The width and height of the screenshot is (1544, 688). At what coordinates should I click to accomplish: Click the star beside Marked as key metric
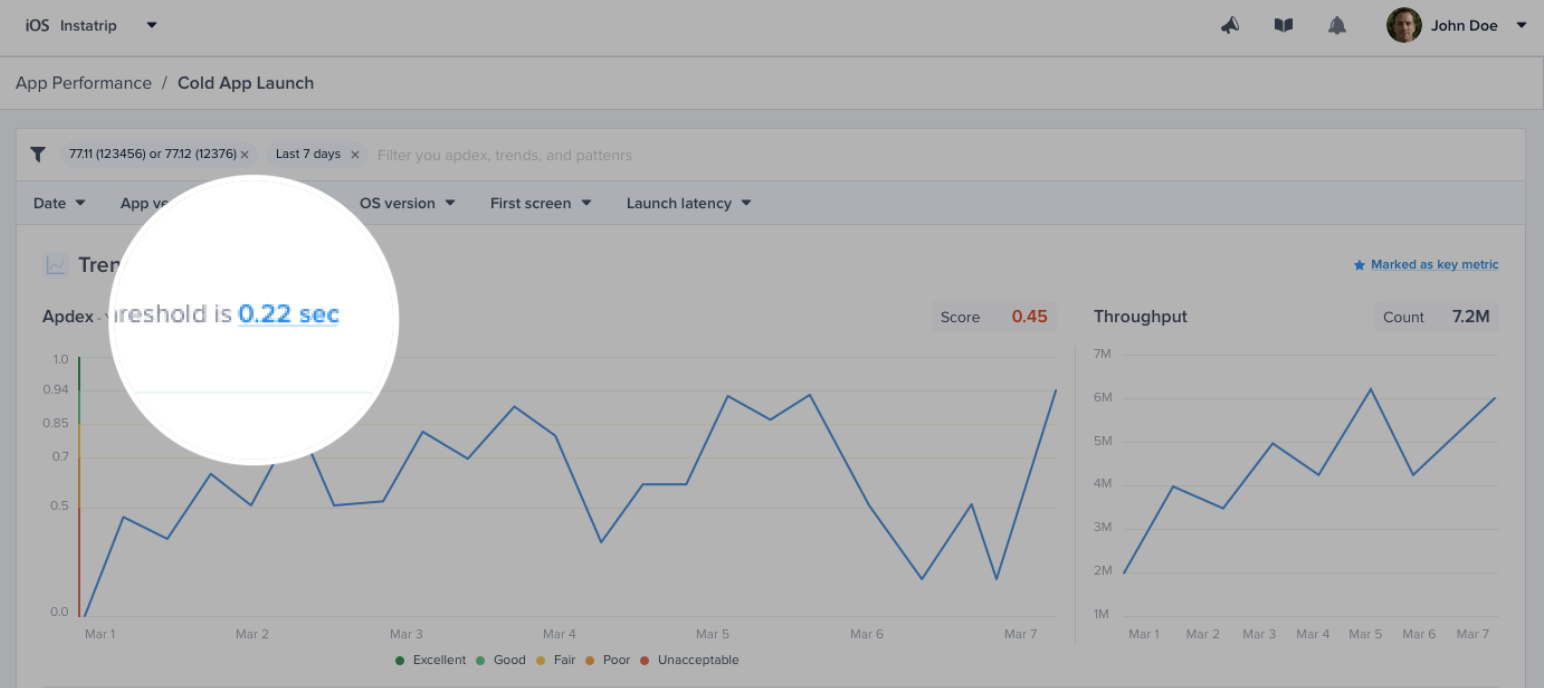[1359, 265]
